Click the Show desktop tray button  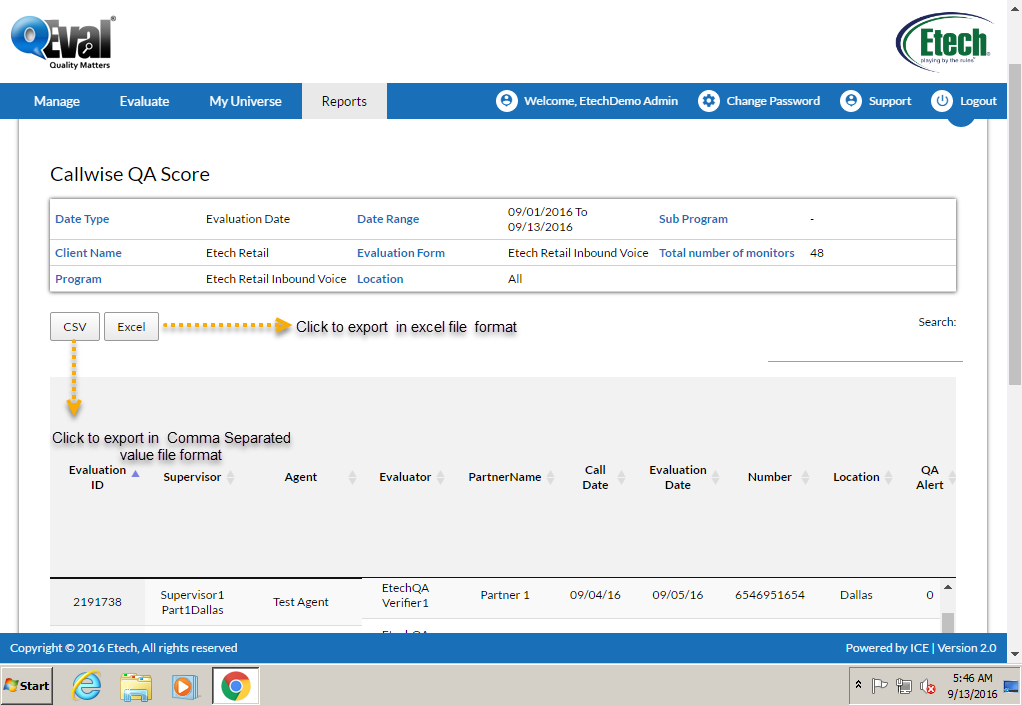pos(1011,686)
